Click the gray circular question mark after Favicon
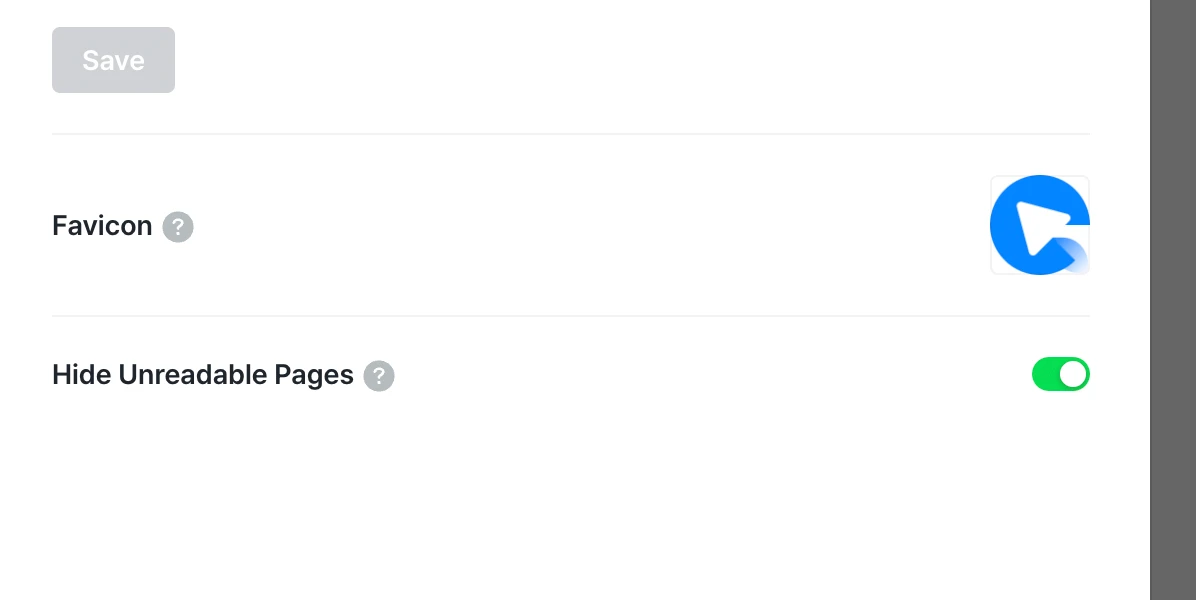The height and width of the screenshot is (600, 1196). click(x=178, y=227)
